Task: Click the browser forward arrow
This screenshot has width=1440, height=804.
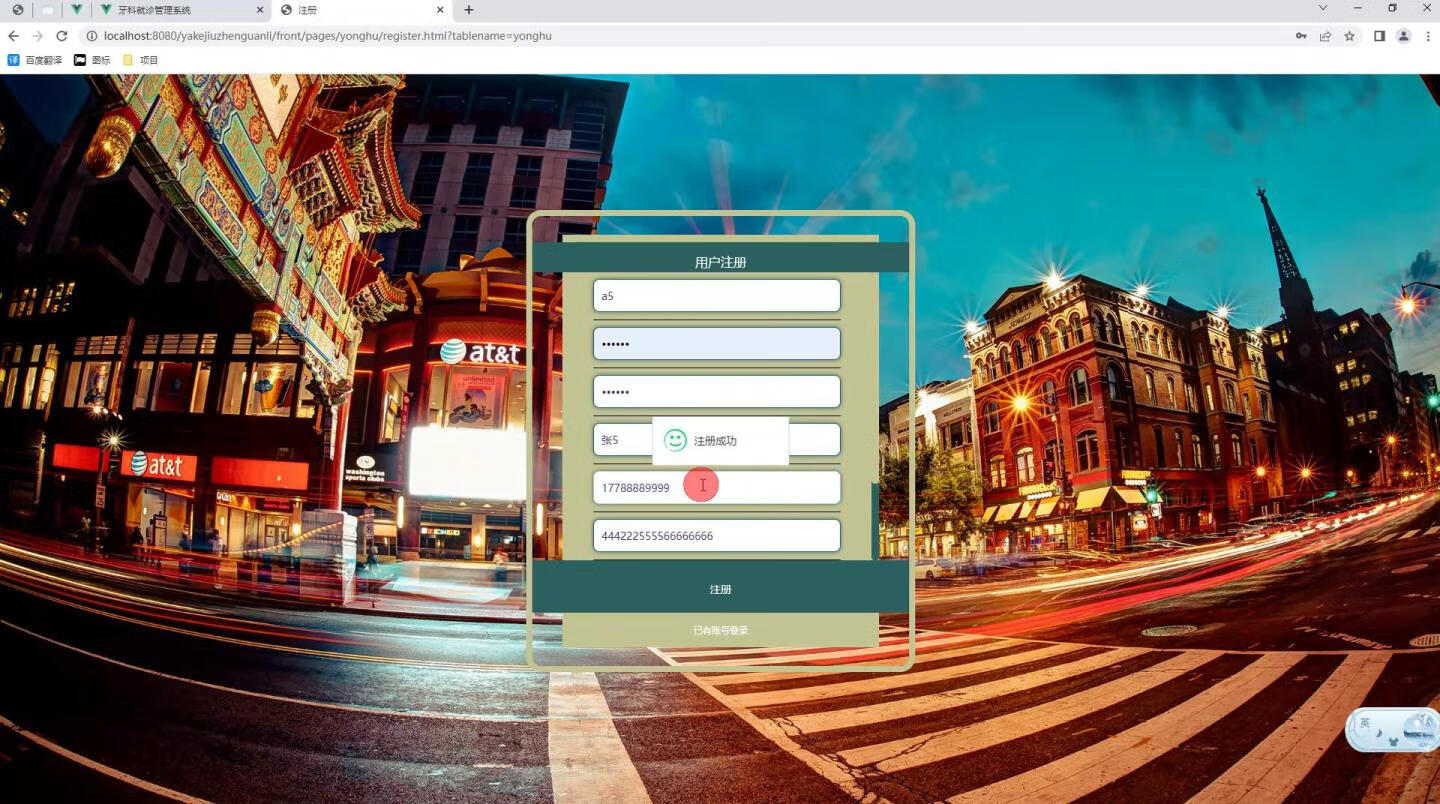Action: point(37,36)
